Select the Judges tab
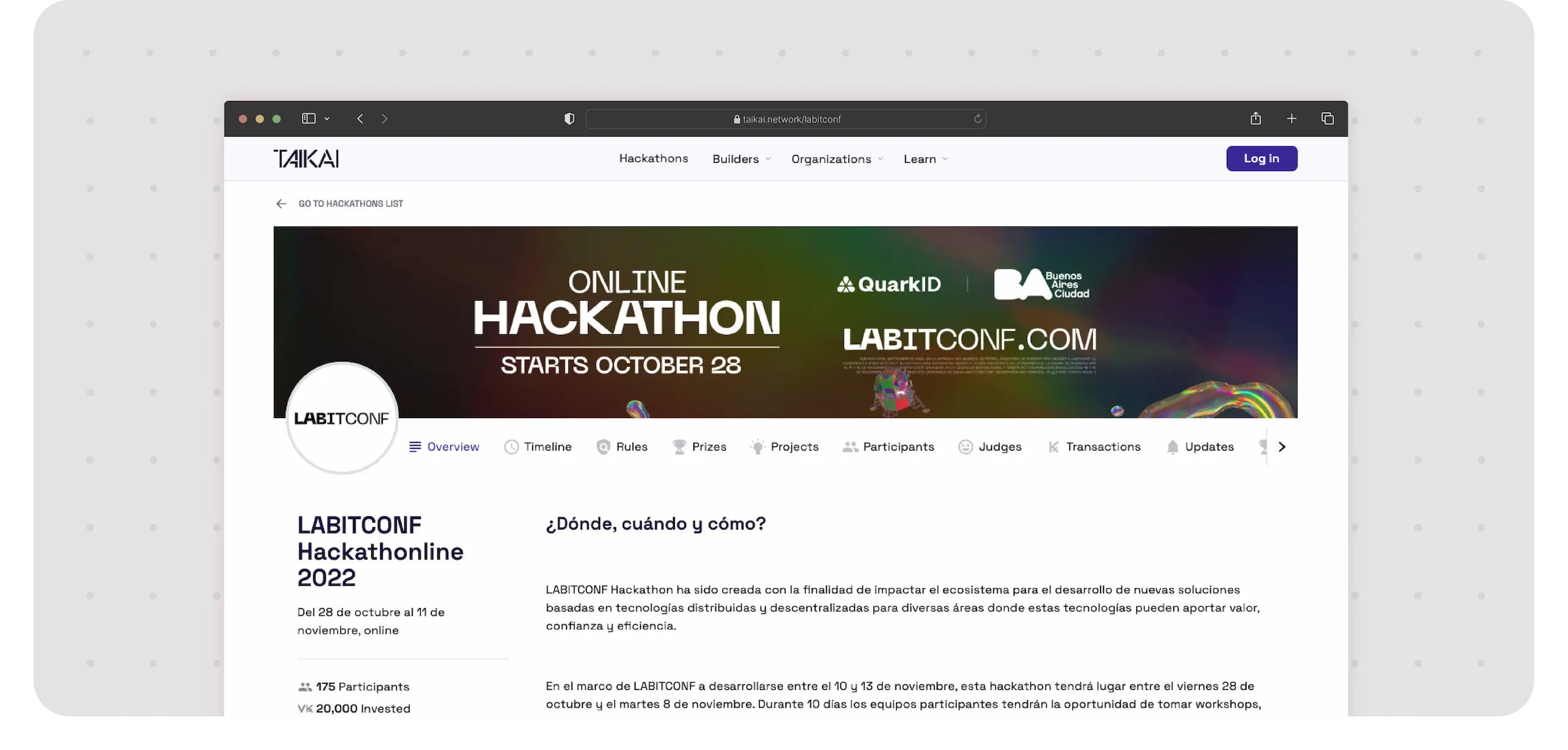 [990, 447]
